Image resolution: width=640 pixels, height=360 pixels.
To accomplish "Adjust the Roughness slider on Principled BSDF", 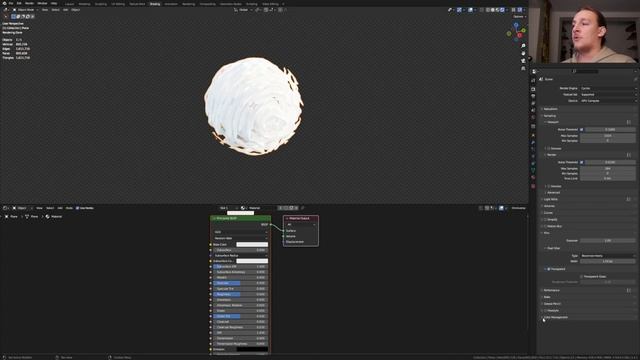I will [x=240, y=294].
